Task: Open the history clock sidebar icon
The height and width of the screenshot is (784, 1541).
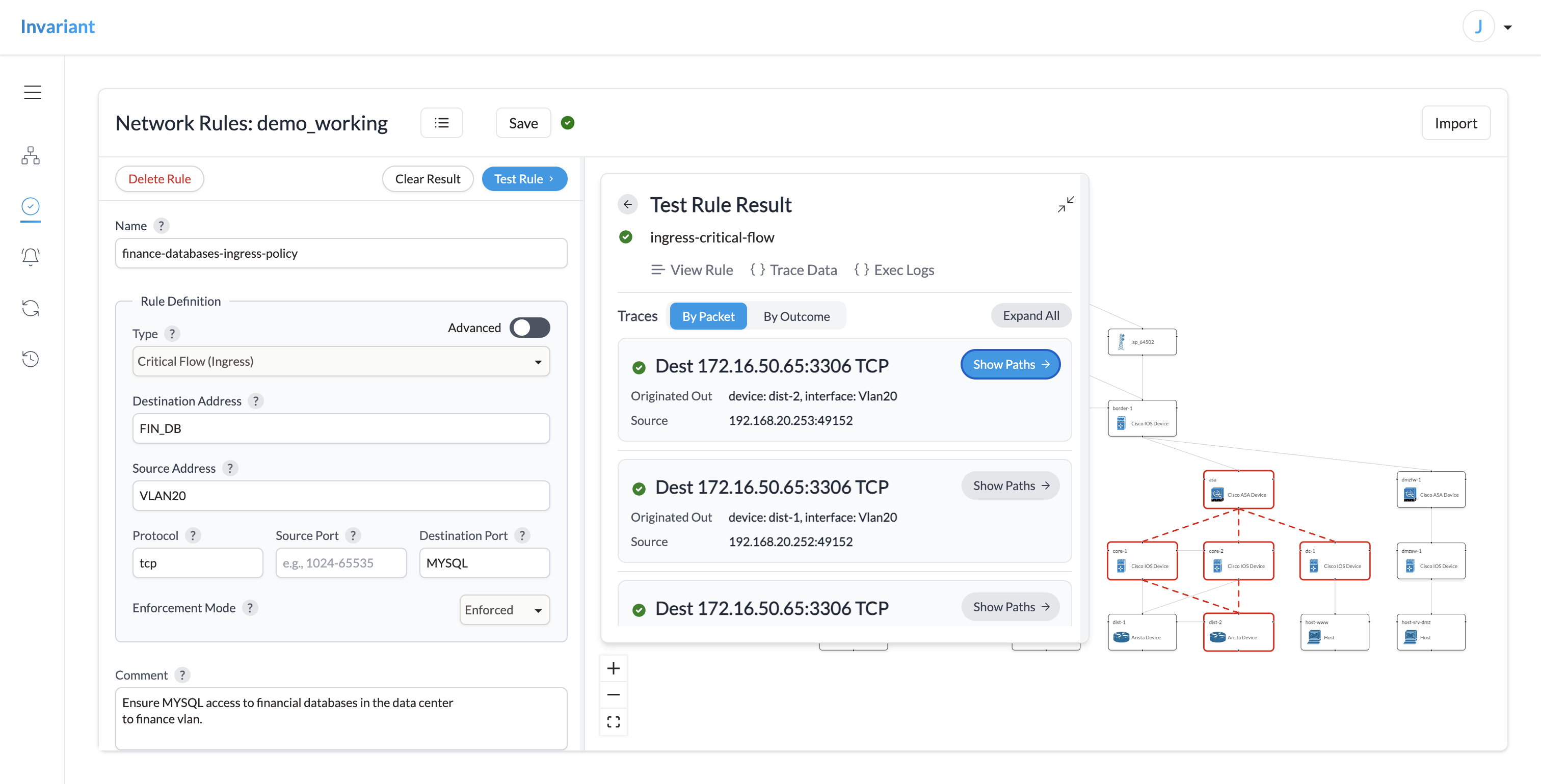Action: coord(31,359)
